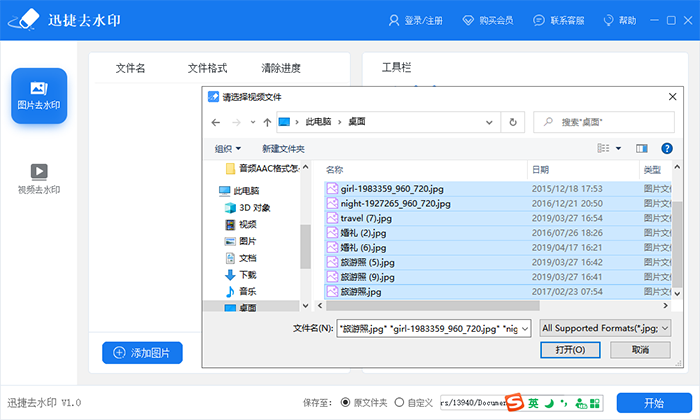Click the 此电脑 path segment
Viewport: 700px width, 420px height.
pos(318,122)
